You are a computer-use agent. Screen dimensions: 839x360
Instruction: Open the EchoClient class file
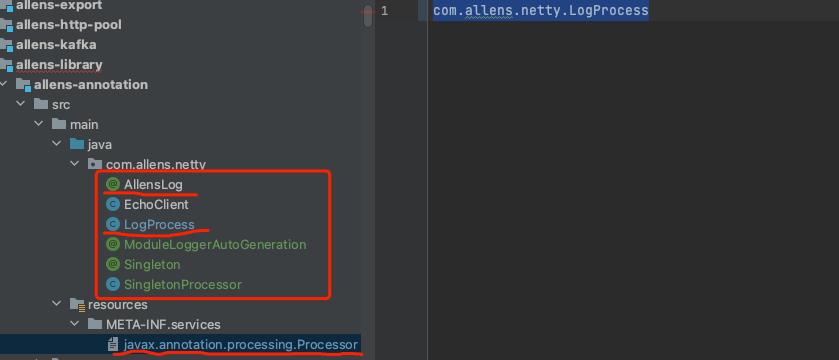click(156, 204)
